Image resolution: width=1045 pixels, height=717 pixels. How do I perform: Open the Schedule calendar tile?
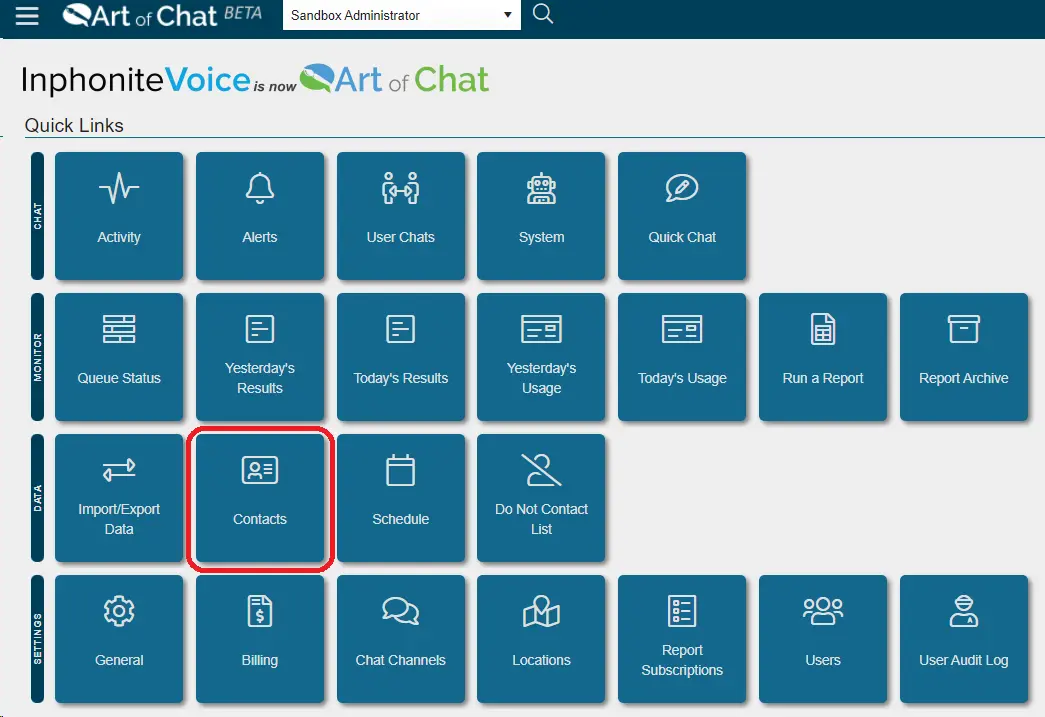tap(401, 498)
